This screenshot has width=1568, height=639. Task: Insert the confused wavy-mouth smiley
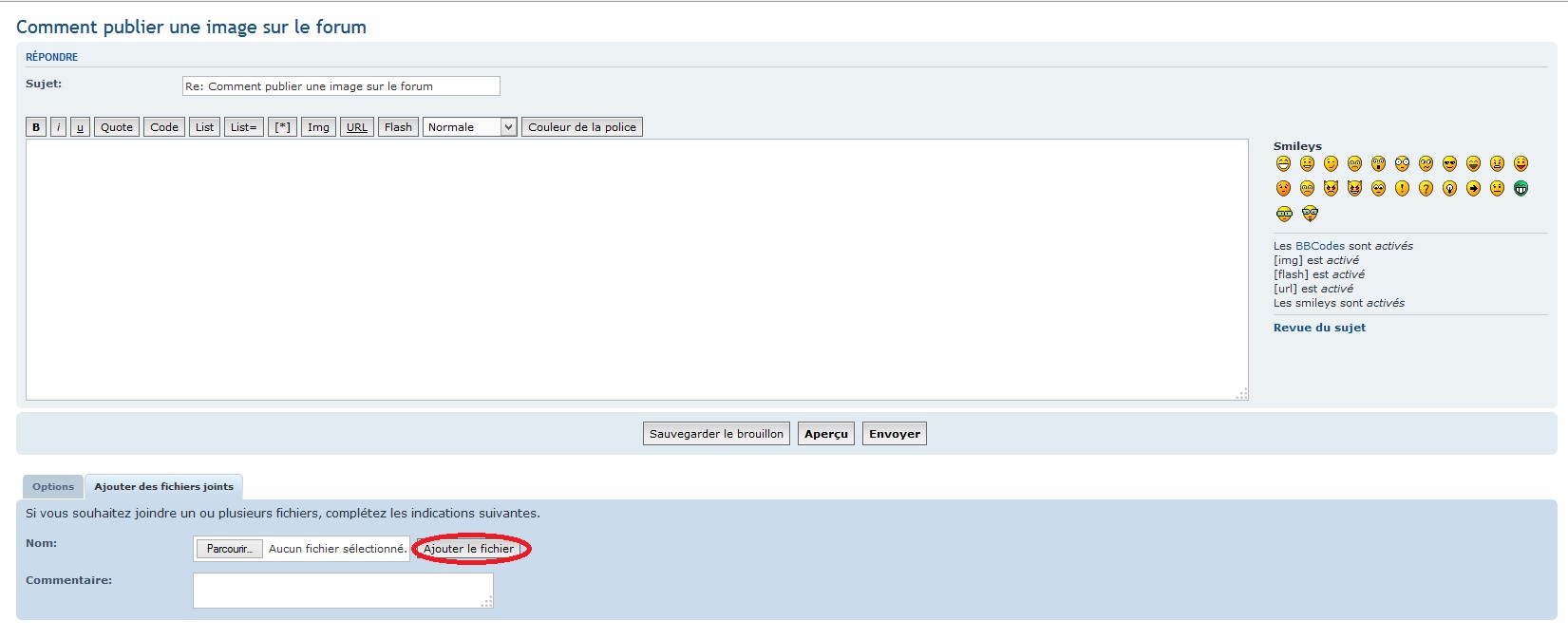point(1426,164)
